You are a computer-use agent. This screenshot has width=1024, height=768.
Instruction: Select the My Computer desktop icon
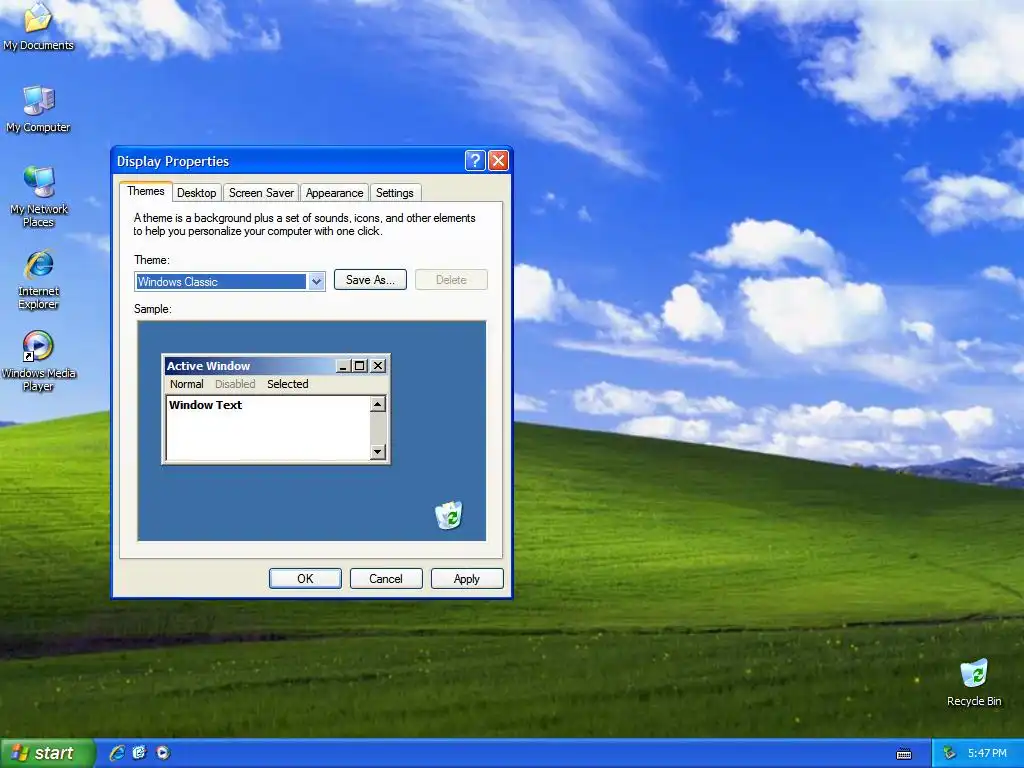(38, 108)
